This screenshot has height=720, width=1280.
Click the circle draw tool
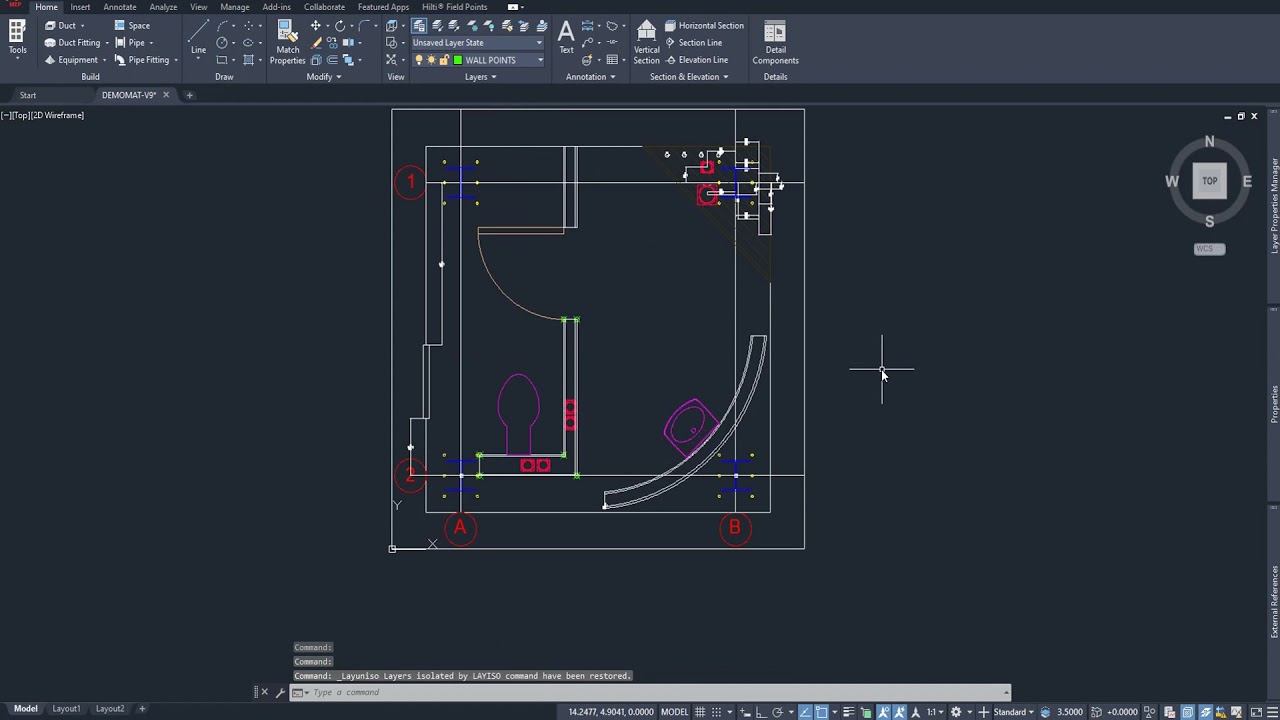(x=222, y=43)
